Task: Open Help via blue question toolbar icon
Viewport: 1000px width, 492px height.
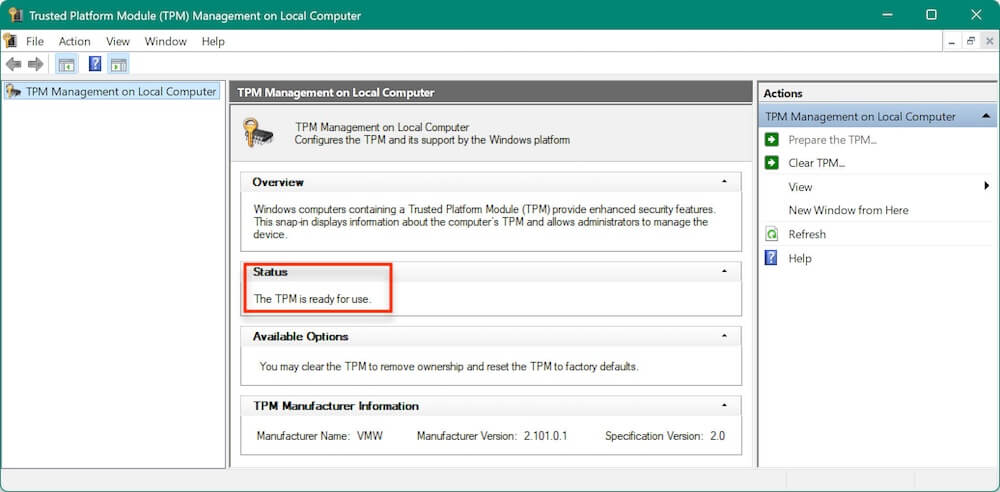Action: tap(94, 64)
